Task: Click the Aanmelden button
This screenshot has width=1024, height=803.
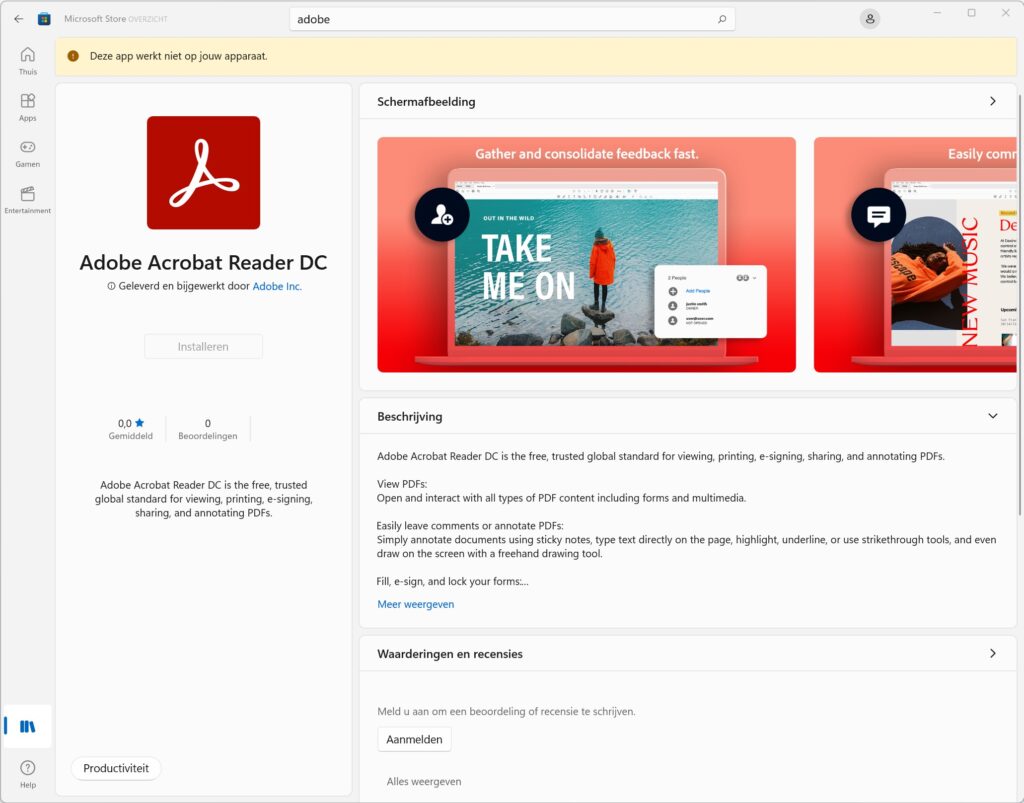Action: (x=414, y=739)
